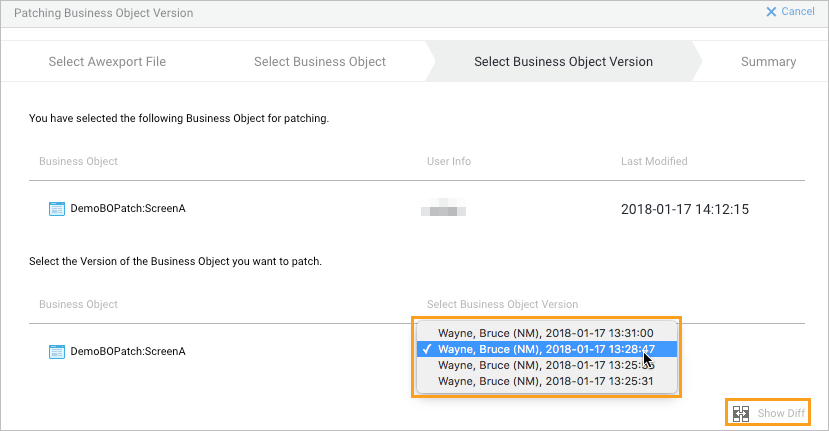Click the blurred User Info value
The width and height of the screenshot is (829, 431).
(443, 207)
